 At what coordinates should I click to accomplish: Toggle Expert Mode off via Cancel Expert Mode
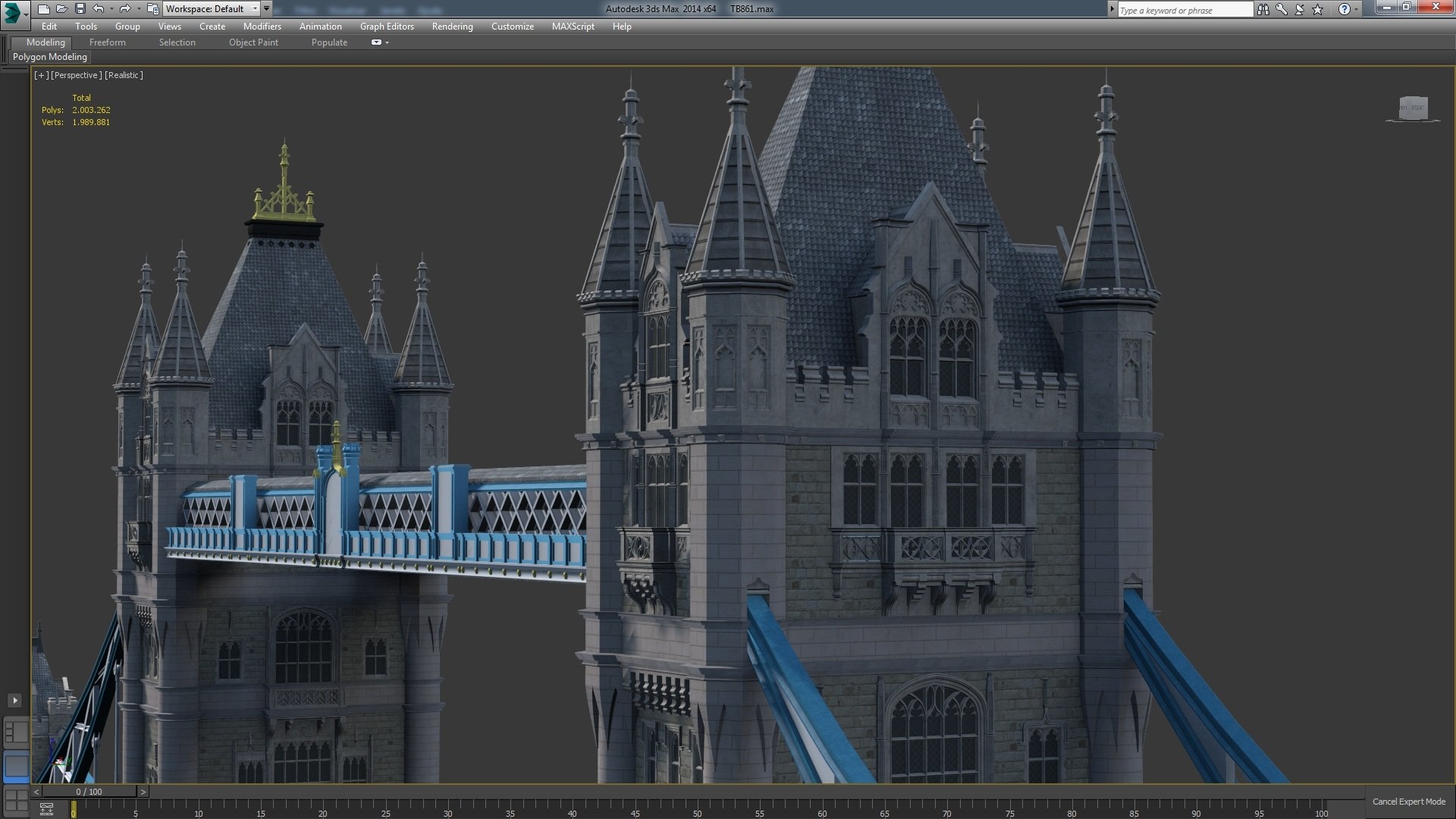tap(1407, 801)
